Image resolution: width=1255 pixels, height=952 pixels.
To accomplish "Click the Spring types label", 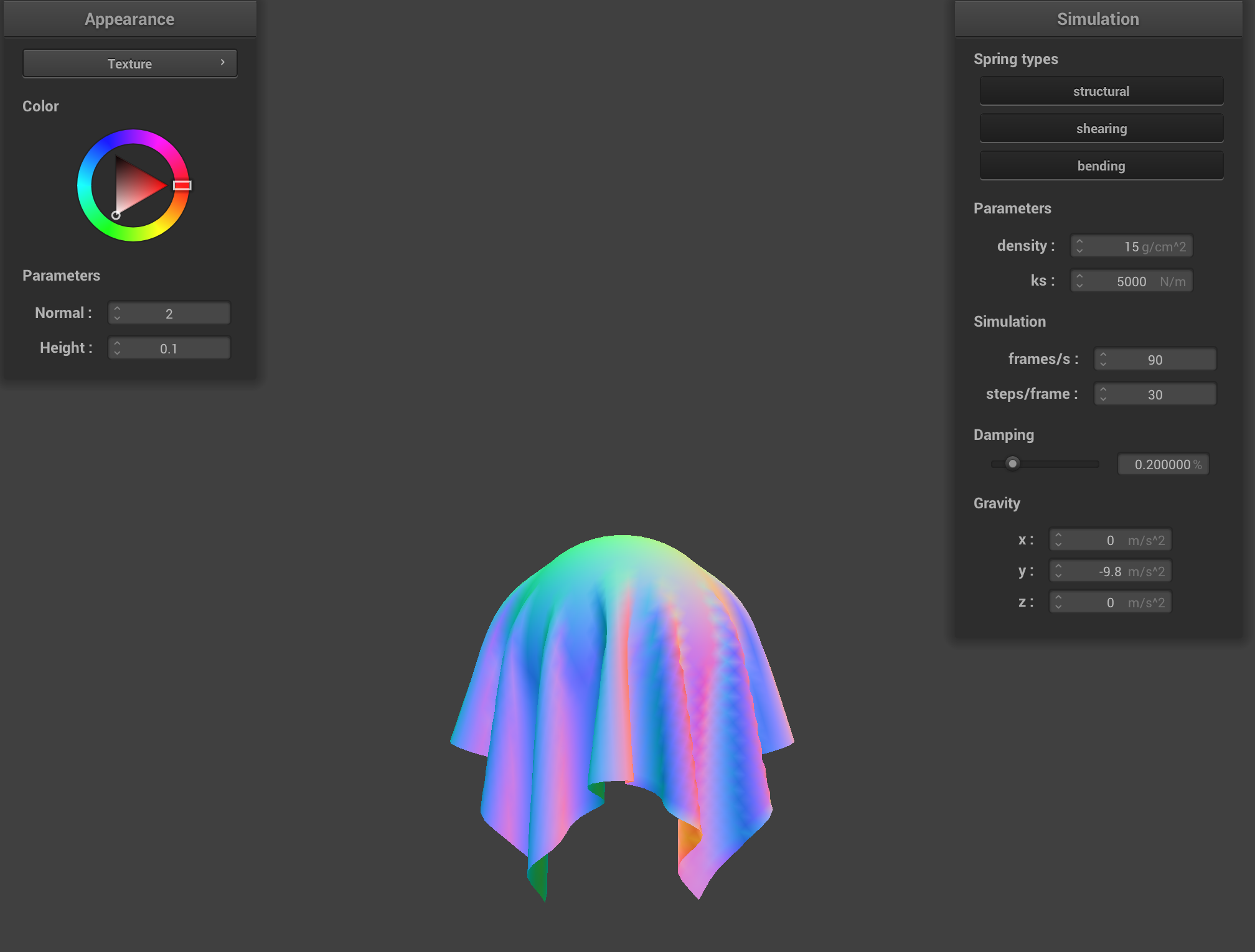I will click(1015, 59).
